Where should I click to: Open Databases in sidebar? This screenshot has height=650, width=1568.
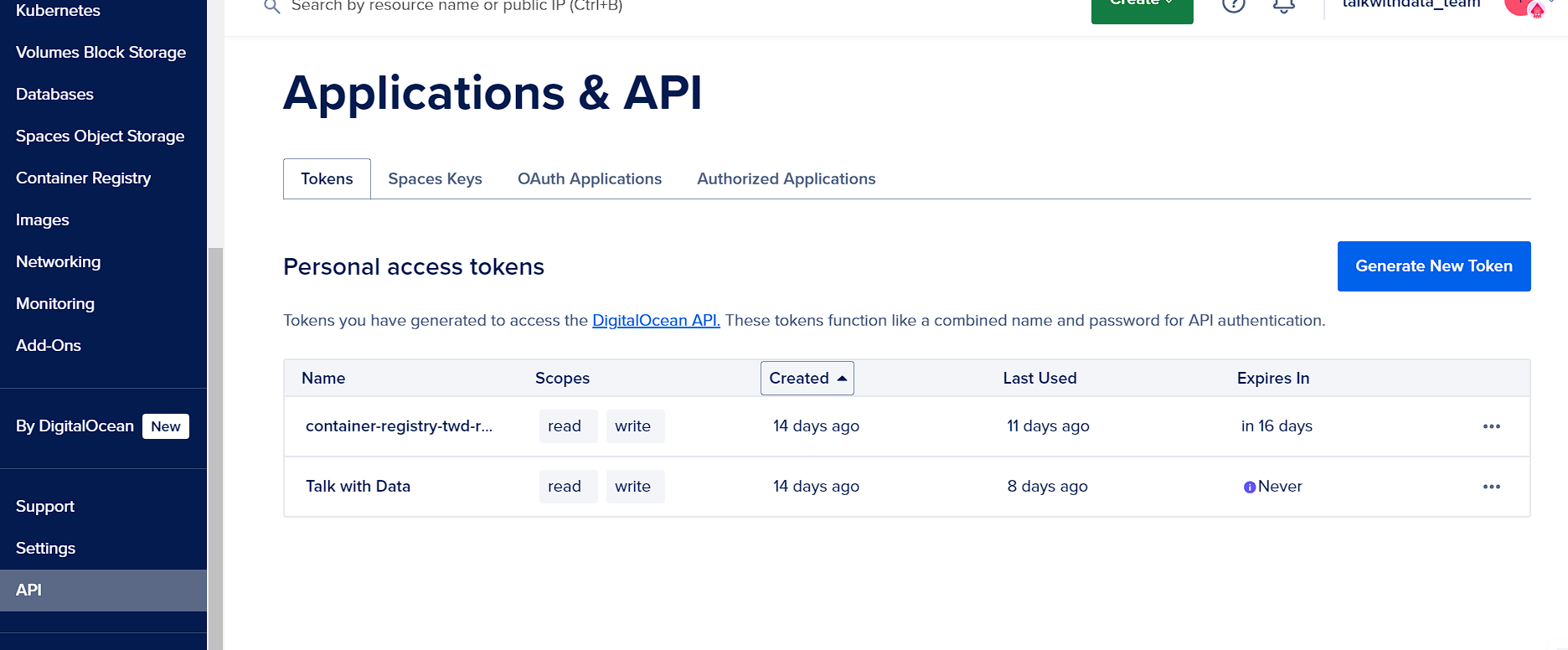click(x=54, y=94)
